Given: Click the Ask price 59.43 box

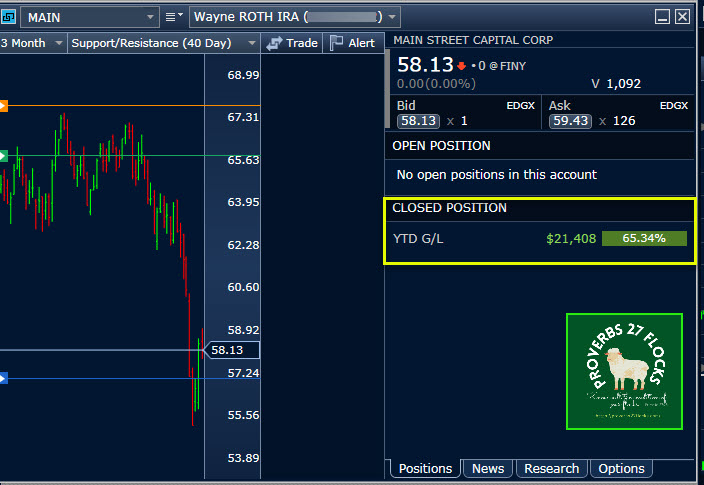Looking at the screenshot, I should pos(570,121).
